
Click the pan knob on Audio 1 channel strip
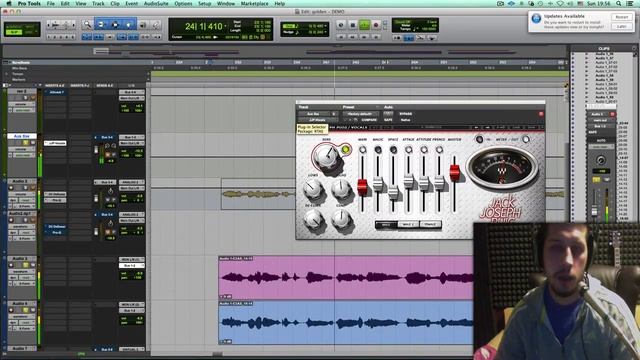click(600, 160)
